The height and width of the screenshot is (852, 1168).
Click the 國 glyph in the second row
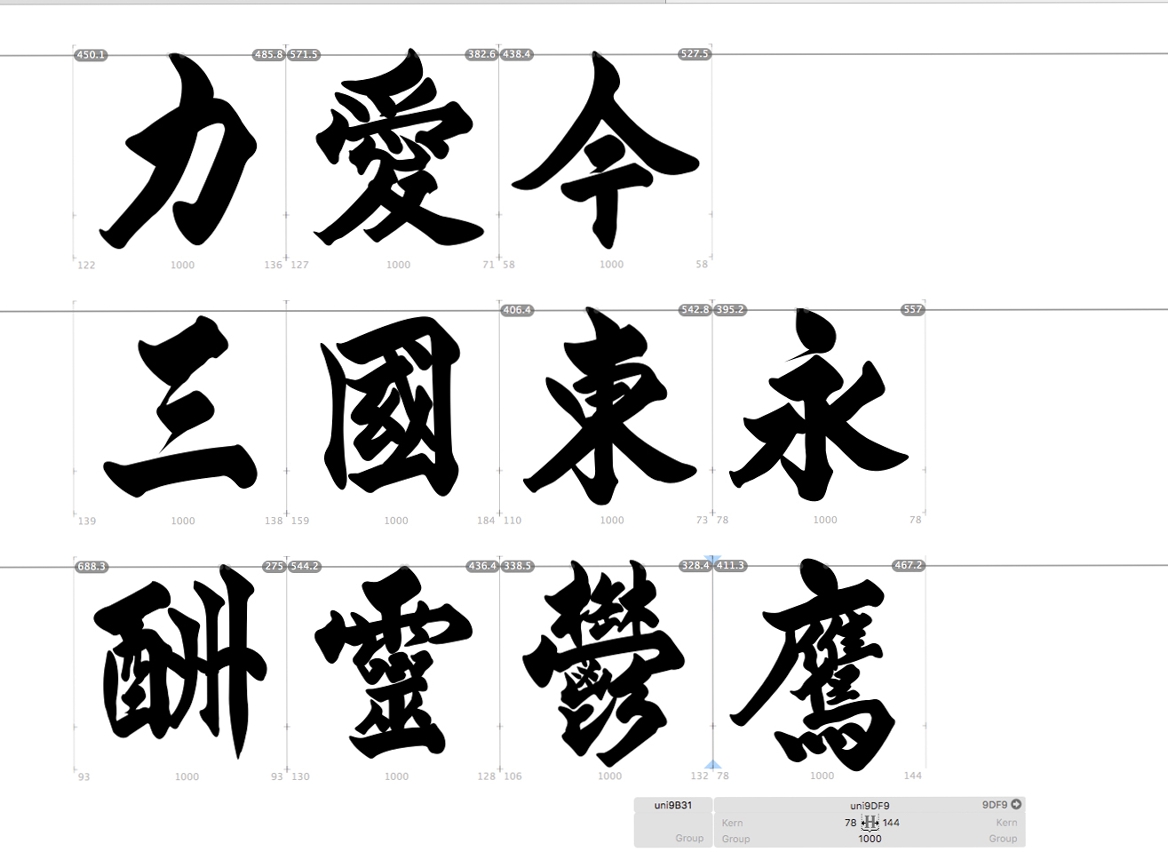393,408
